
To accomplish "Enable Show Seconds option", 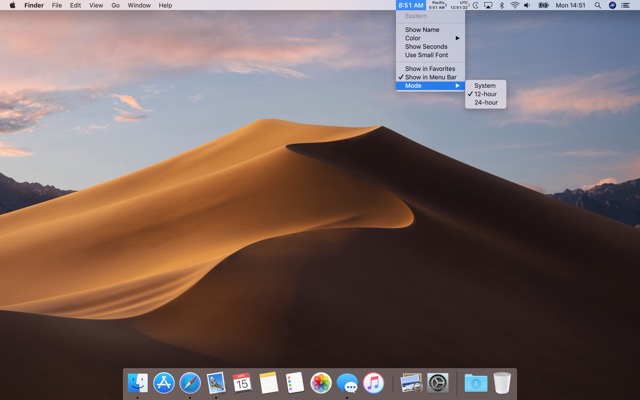I will [x=430, y=47].
